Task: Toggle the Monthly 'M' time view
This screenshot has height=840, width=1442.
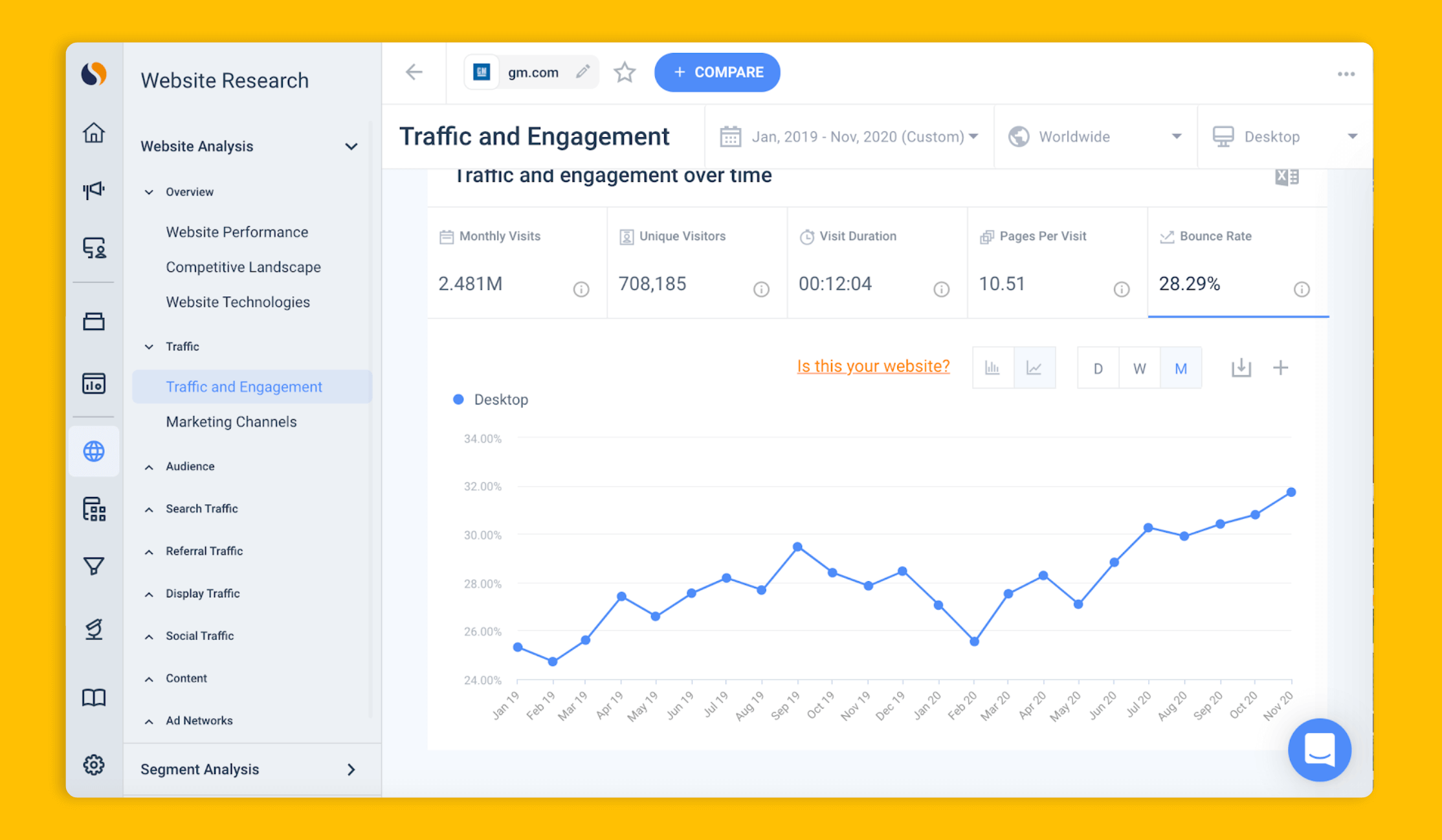Action: click(1179, 367)
